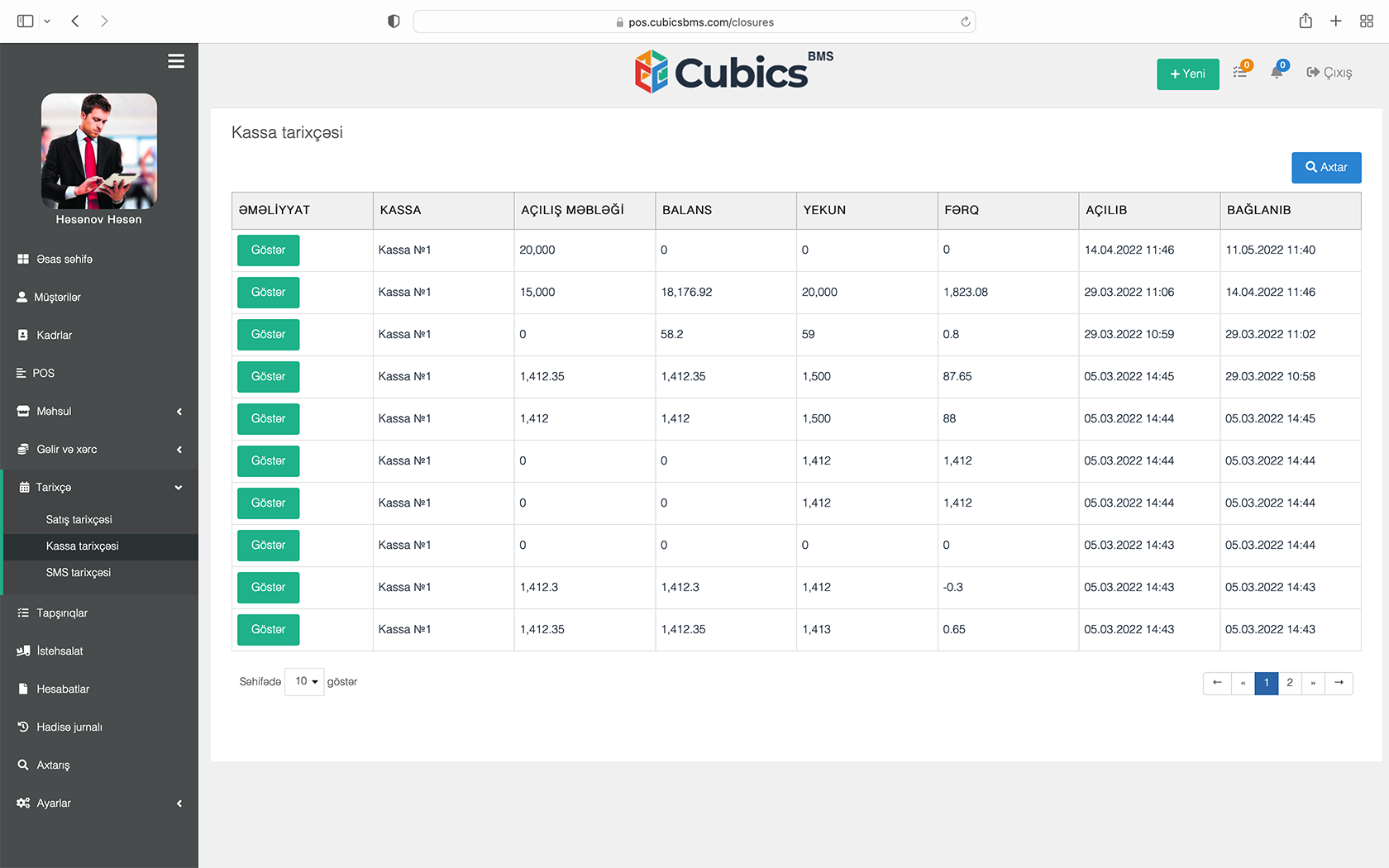
Task: Open Müştərilər from the sidebar
Action: (x=56, y=297)
